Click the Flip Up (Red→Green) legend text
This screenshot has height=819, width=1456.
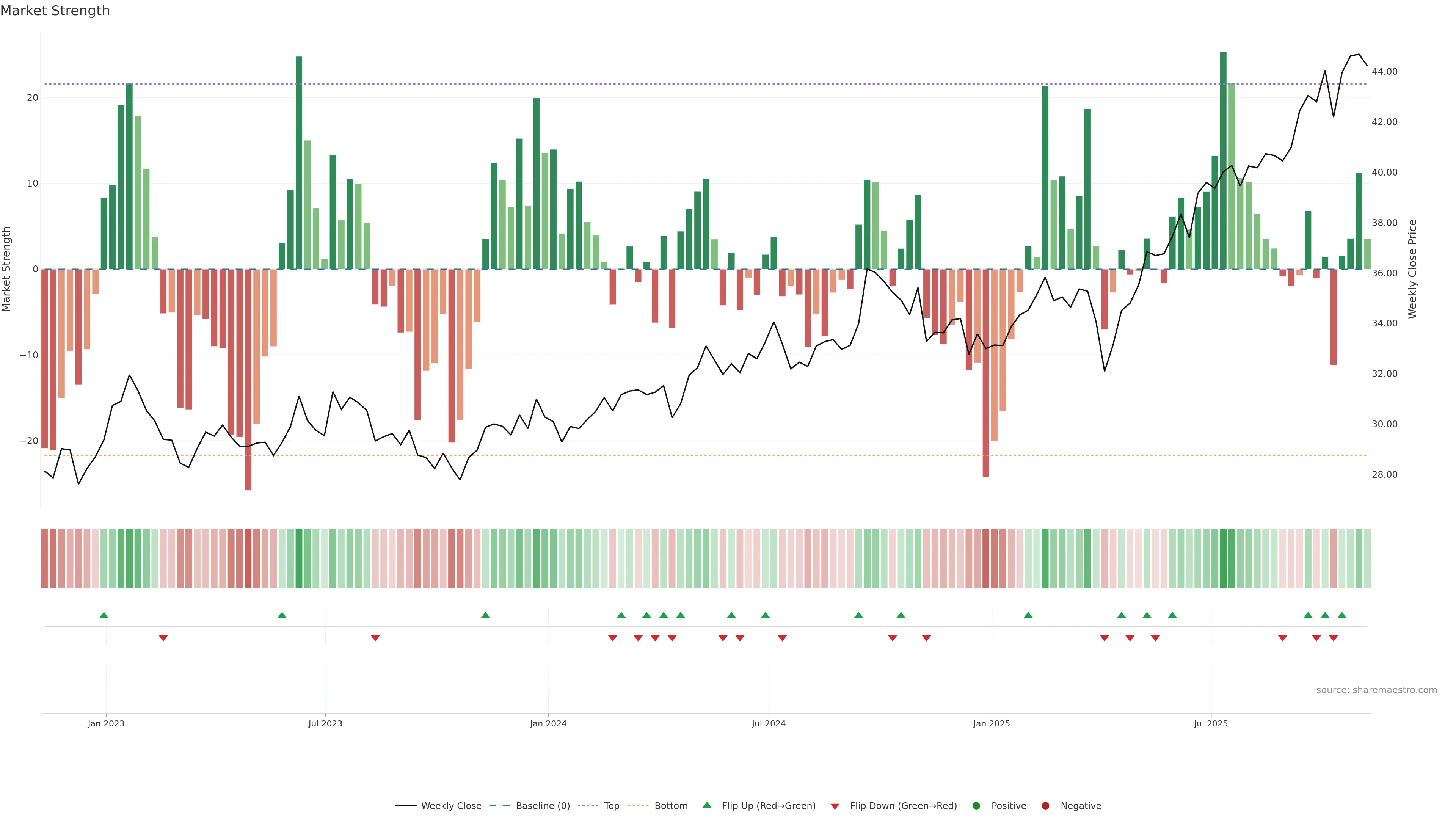pos(768,805)
